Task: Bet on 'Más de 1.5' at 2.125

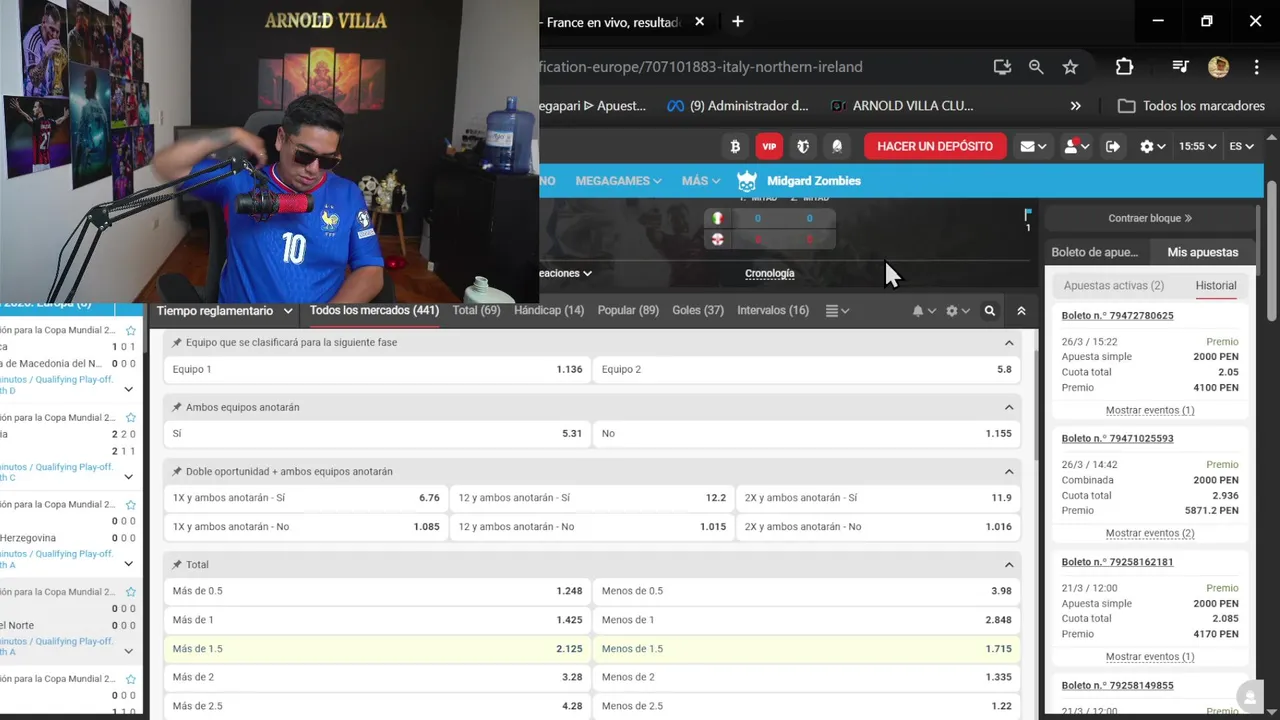Action: (x=377, y=649)
